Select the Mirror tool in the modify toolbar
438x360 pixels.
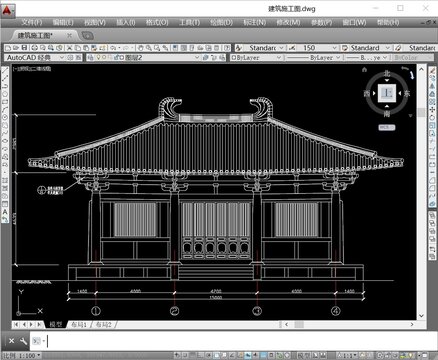(x=432, y=86)
